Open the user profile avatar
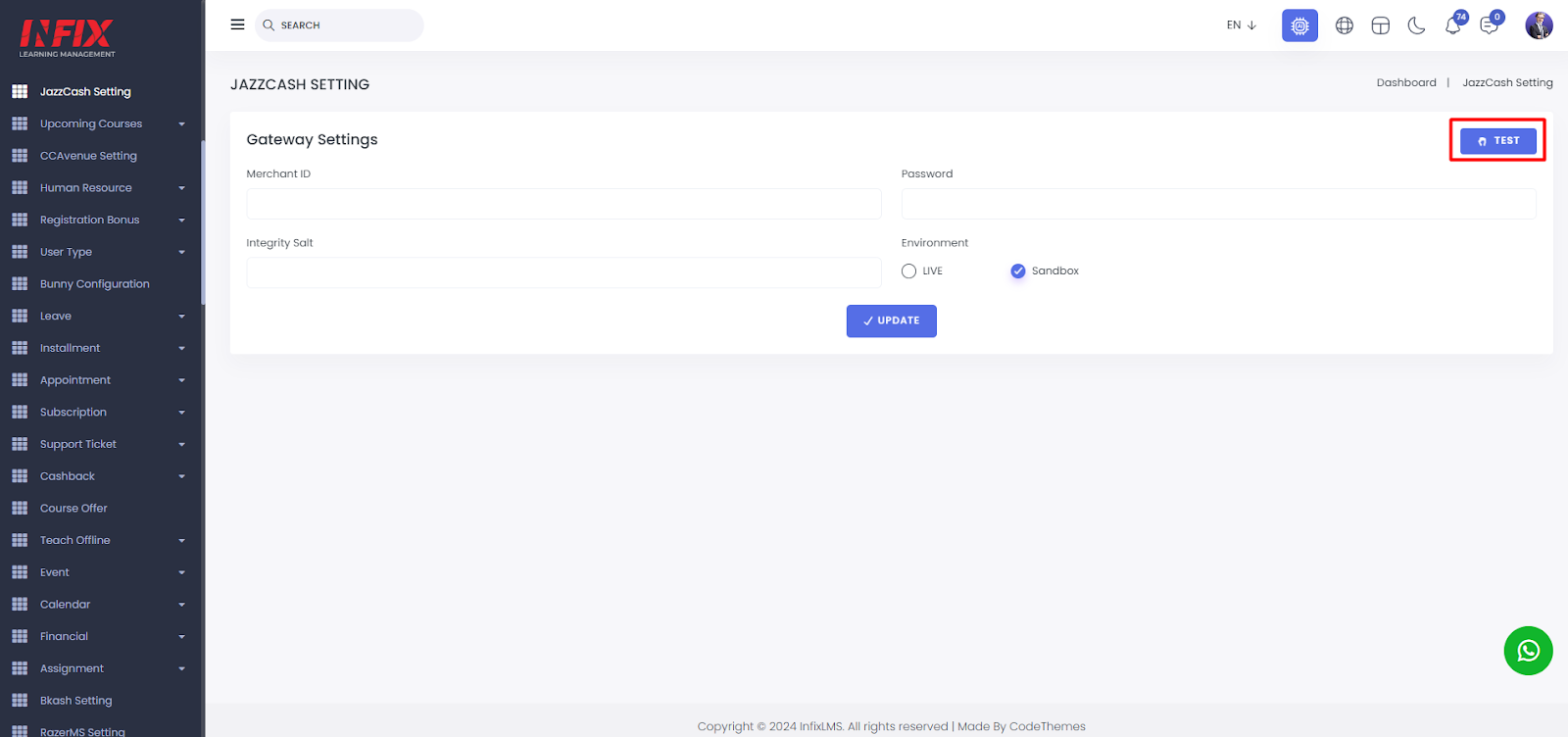This screenshot has width=1568, height=737. point(1539,25)
